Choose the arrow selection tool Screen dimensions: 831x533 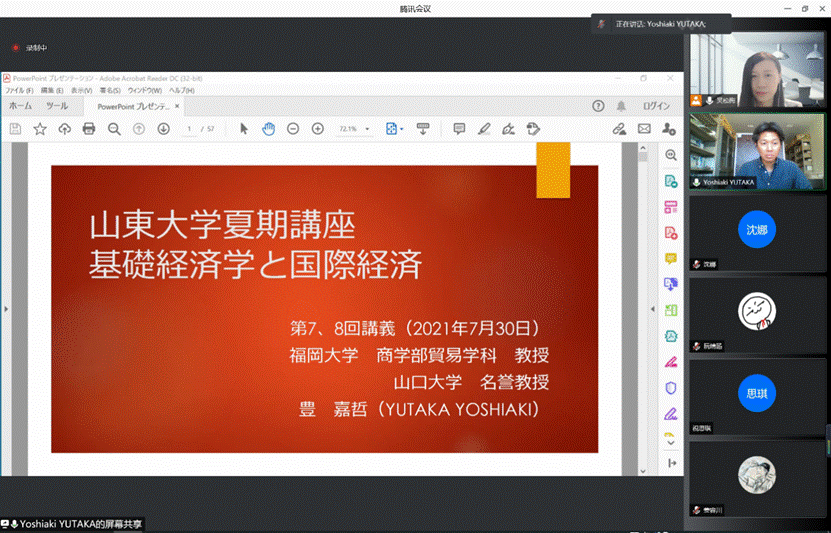pyautogui.click(x=244, y=129)
